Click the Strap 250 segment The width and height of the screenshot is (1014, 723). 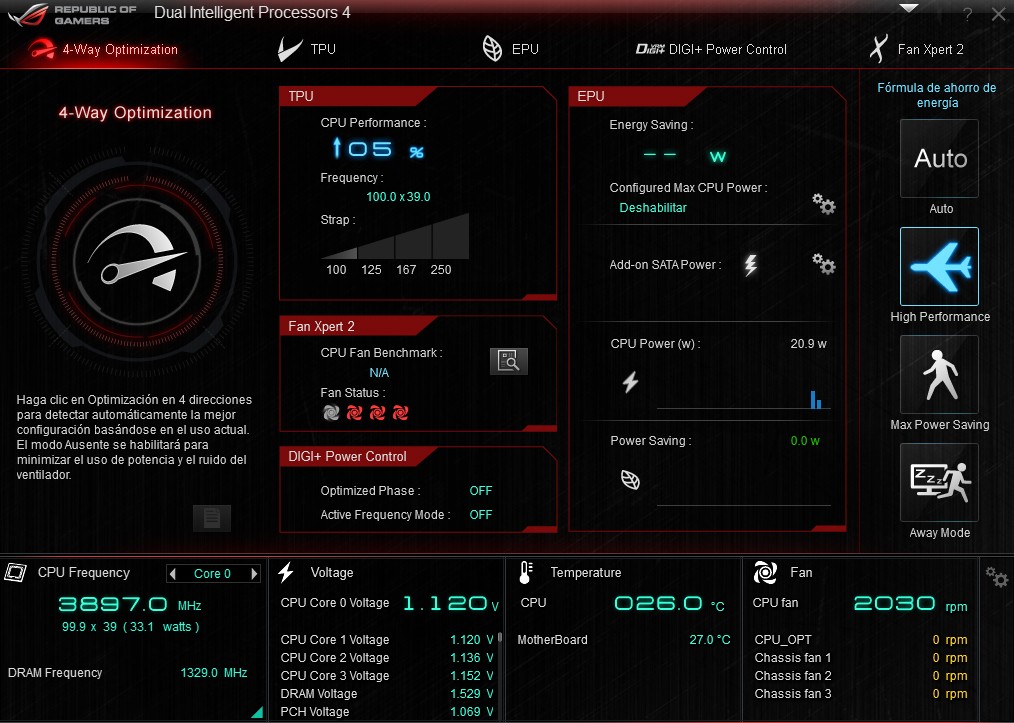[x=451, y=236]
